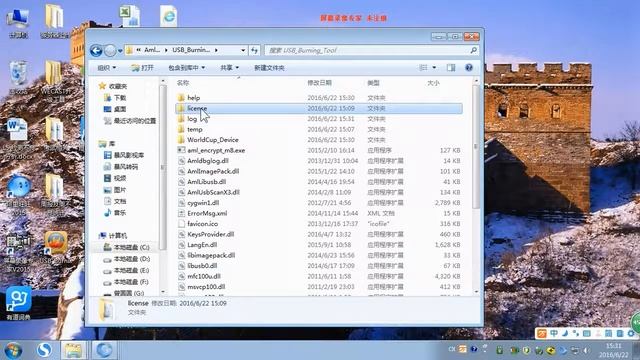The image size is (640, 360).
Task: Click the Explorer help question mark icon
Action: pos(469,67)
